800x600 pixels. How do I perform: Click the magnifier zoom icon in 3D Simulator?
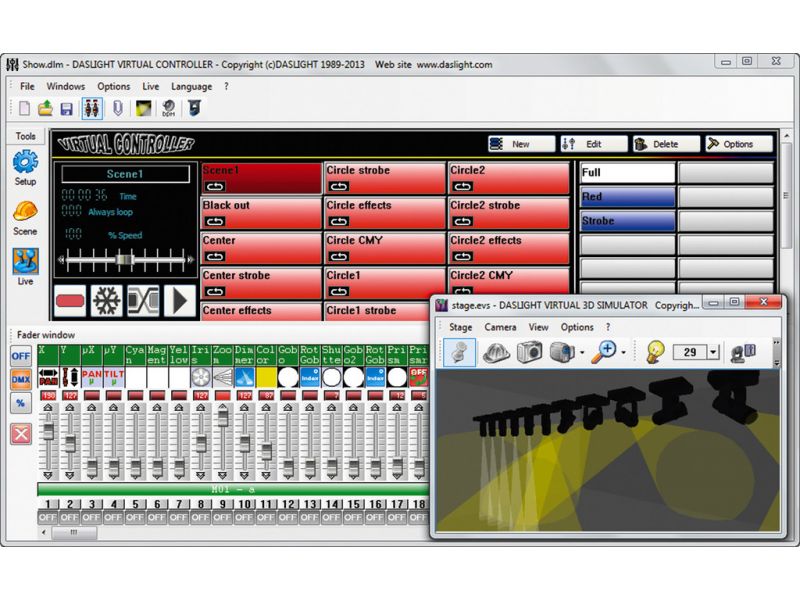[604, 352]
